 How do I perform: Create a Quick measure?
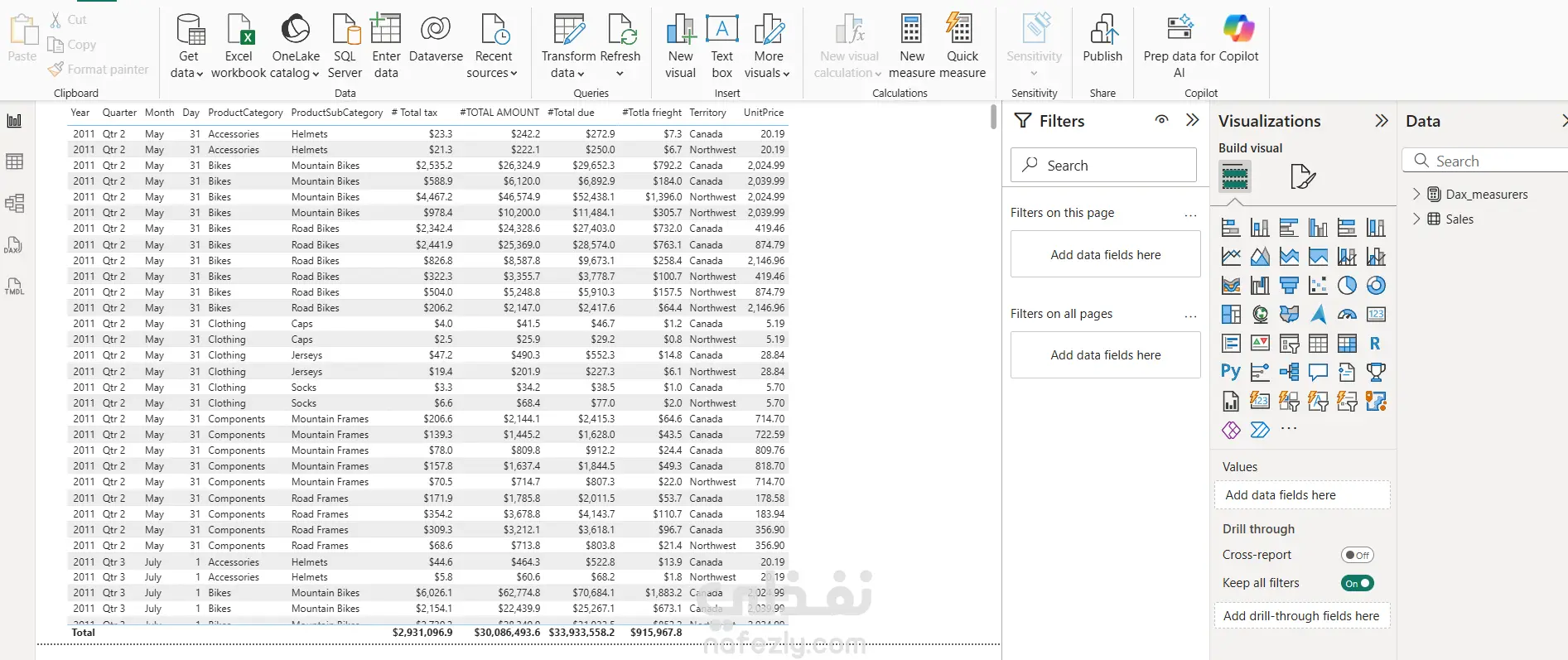[x=963, y=46]
